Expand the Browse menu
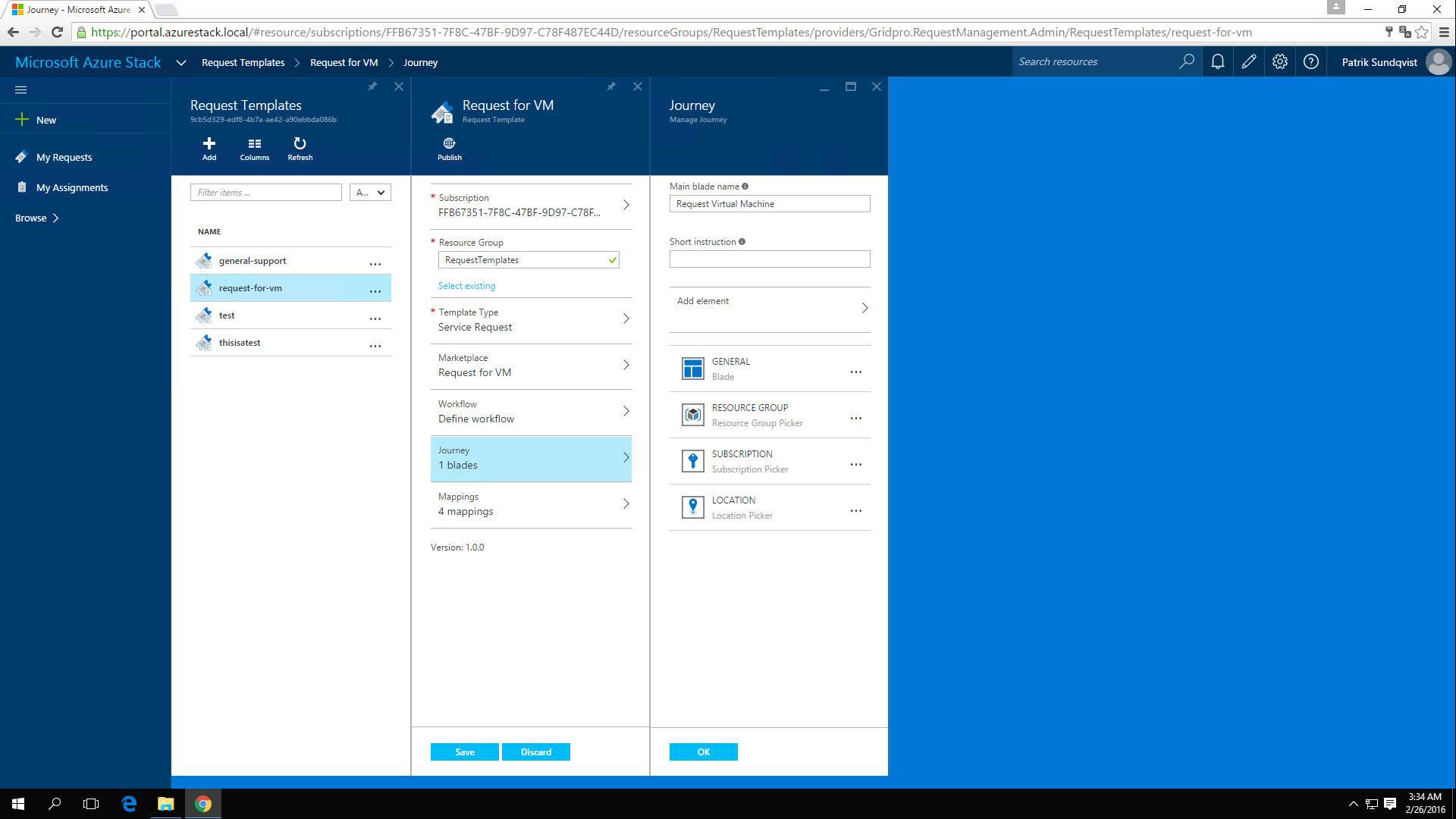Screen dimensions: 1456x819 [x=36, y=218]
